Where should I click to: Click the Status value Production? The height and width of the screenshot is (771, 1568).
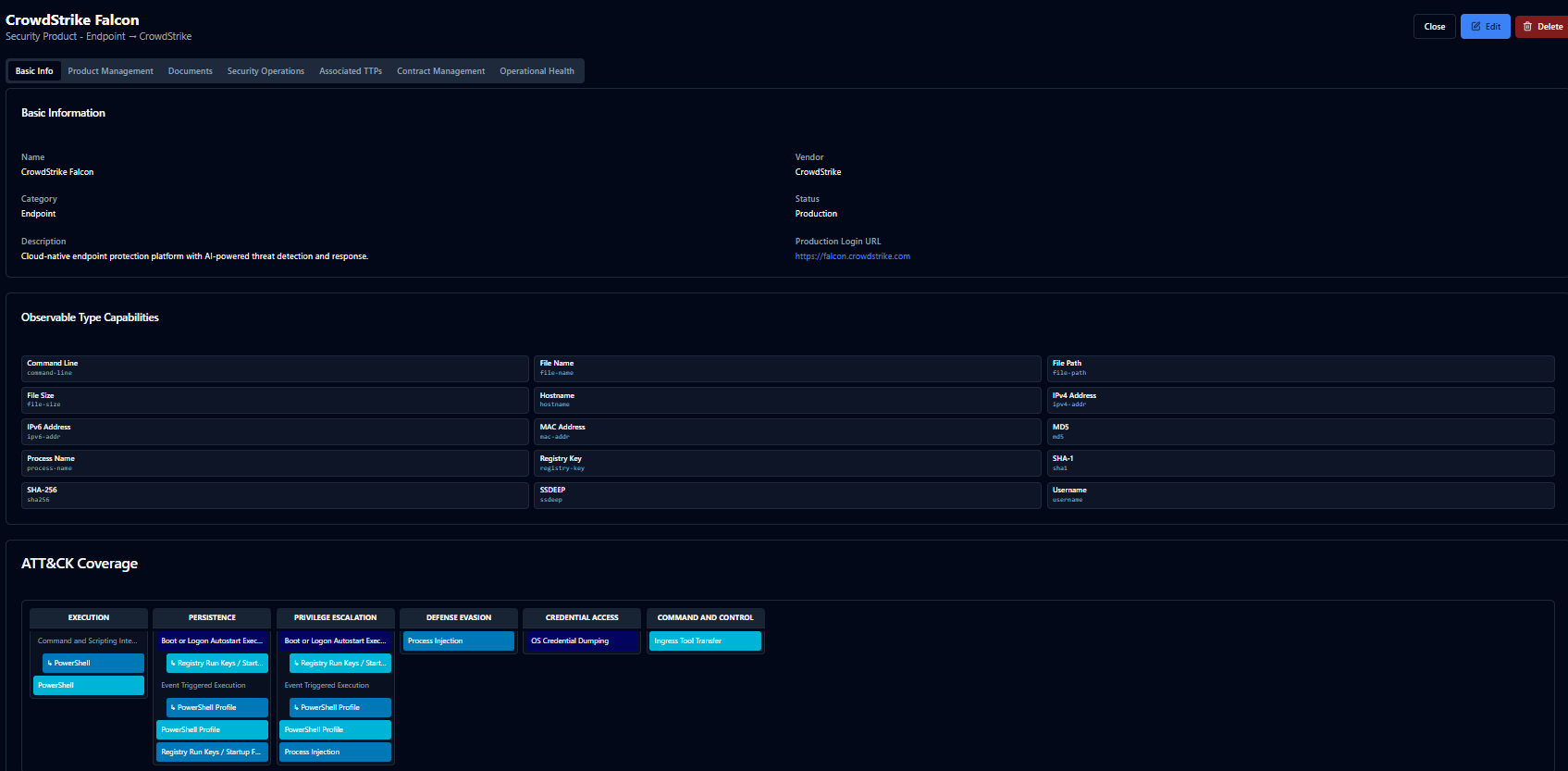(x=816, y=214)
